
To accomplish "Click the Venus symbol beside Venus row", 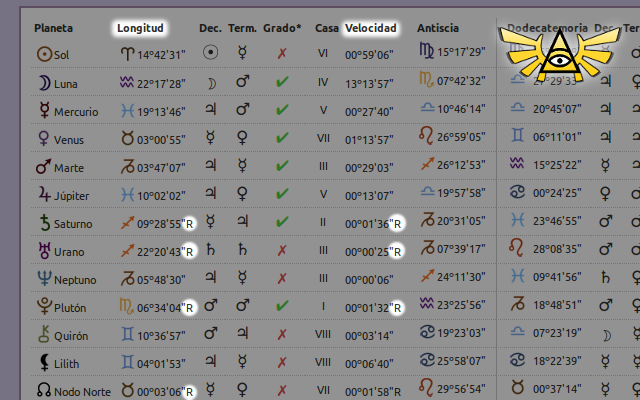I will tap(43, 138).
